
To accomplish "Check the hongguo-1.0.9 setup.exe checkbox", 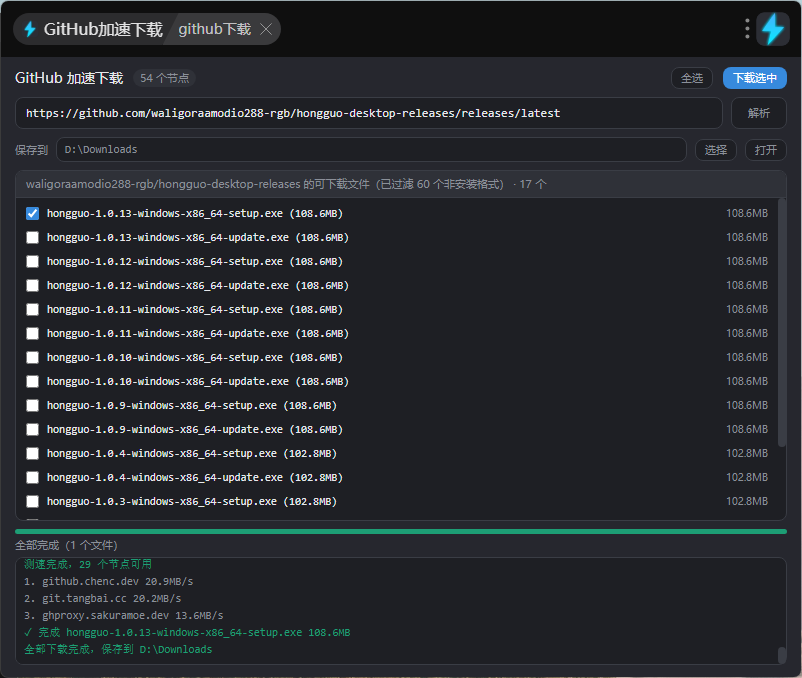I will [x=32, y=405].
